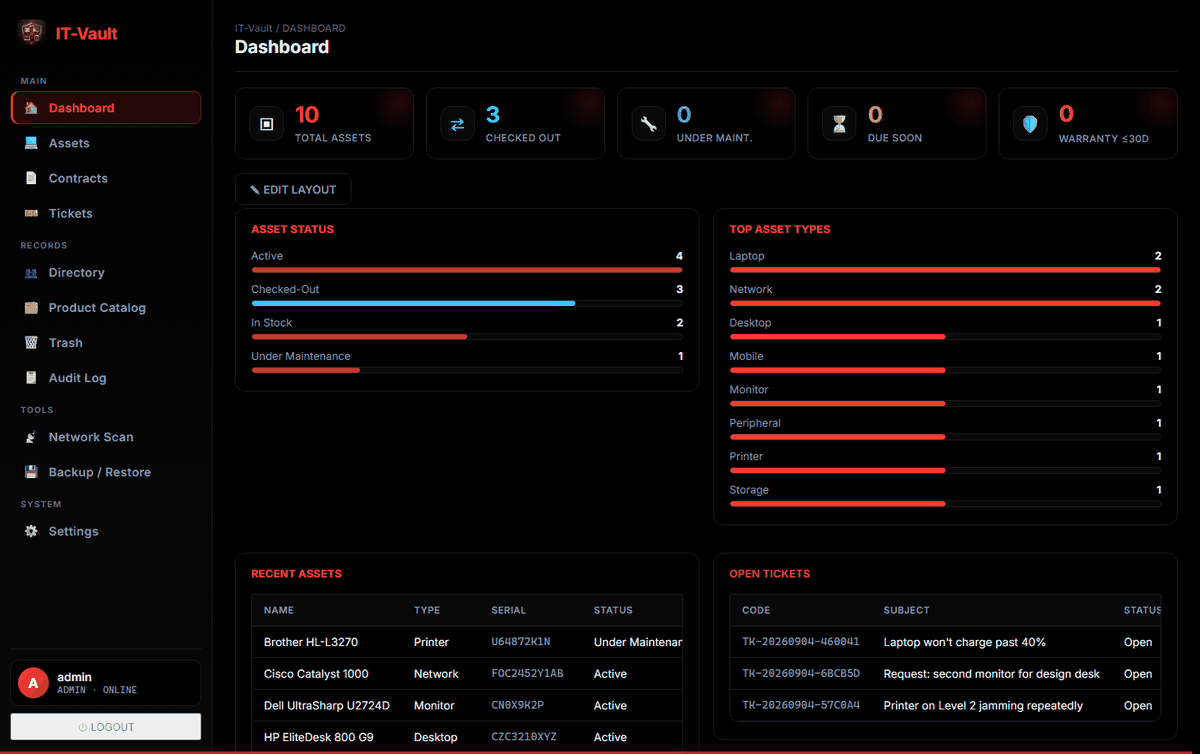Click the Checked Out arrows icon
This screenshot has height=754, width=1200.
click(457, 124)
